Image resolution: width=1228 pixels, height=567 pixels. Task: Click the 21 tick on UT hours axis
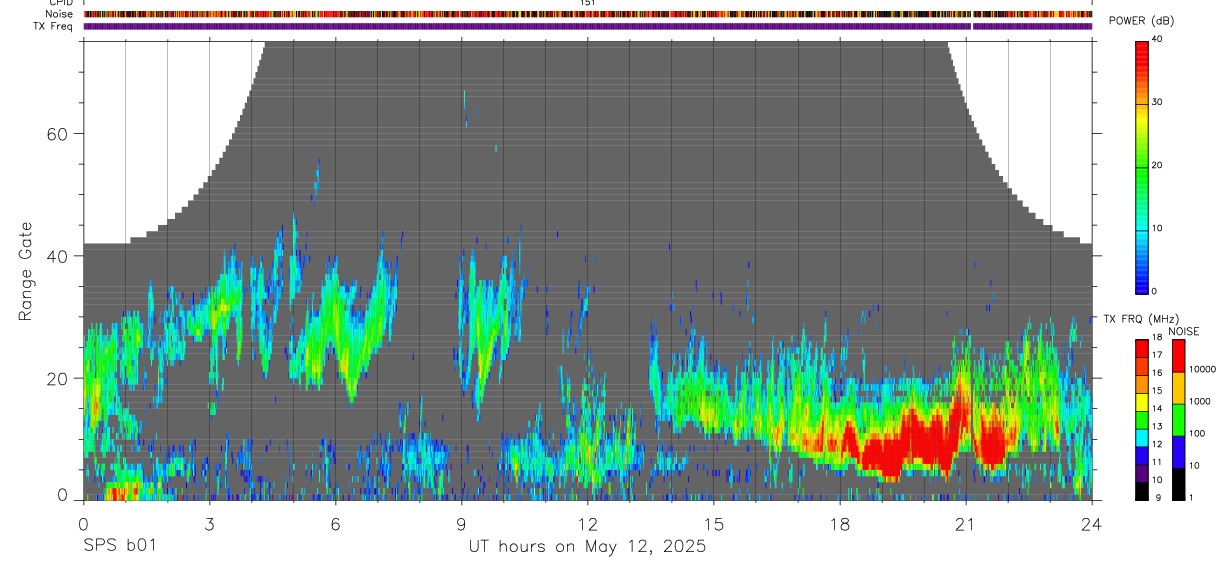pos(966,524)
